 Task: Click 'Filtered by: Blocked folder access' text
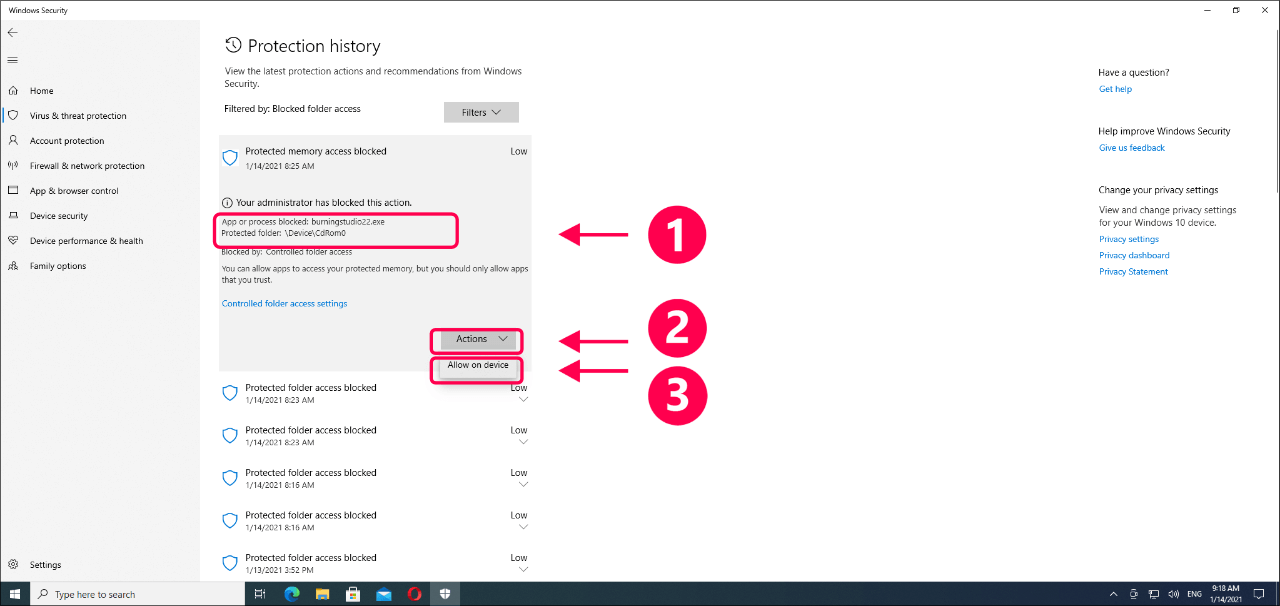tap(292, 109)
